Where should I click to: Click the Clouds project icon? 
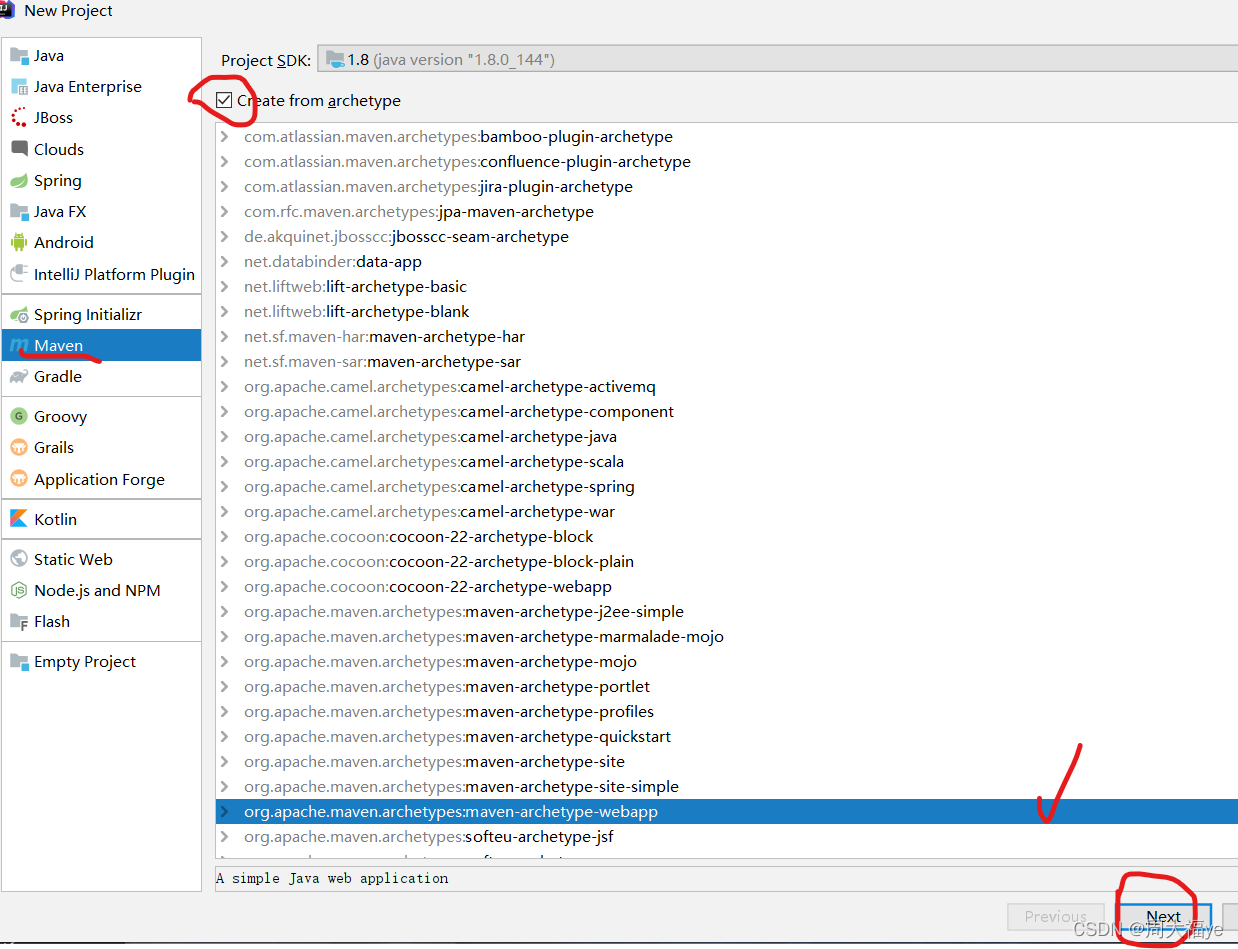click(19, 149)
